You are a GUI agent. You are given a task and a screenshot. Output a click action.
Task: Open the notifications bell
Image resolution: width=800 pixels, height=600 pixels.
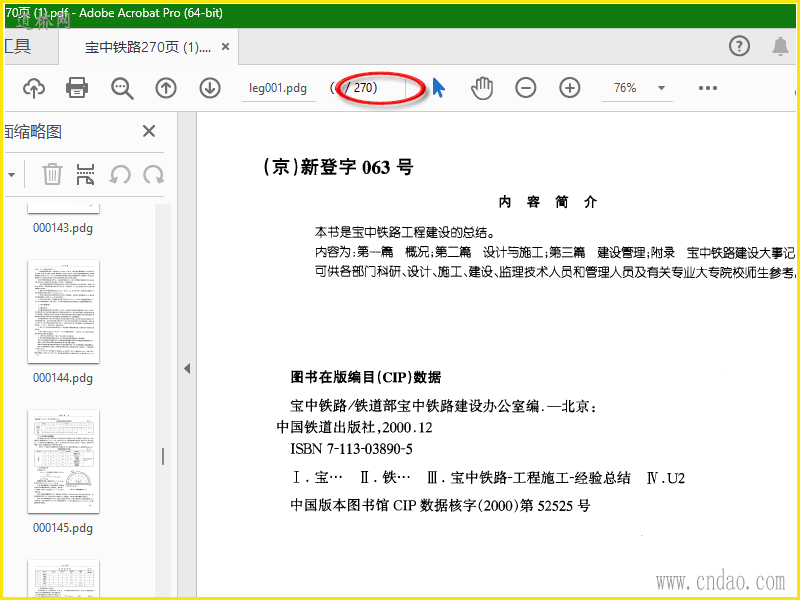[780, 46]
